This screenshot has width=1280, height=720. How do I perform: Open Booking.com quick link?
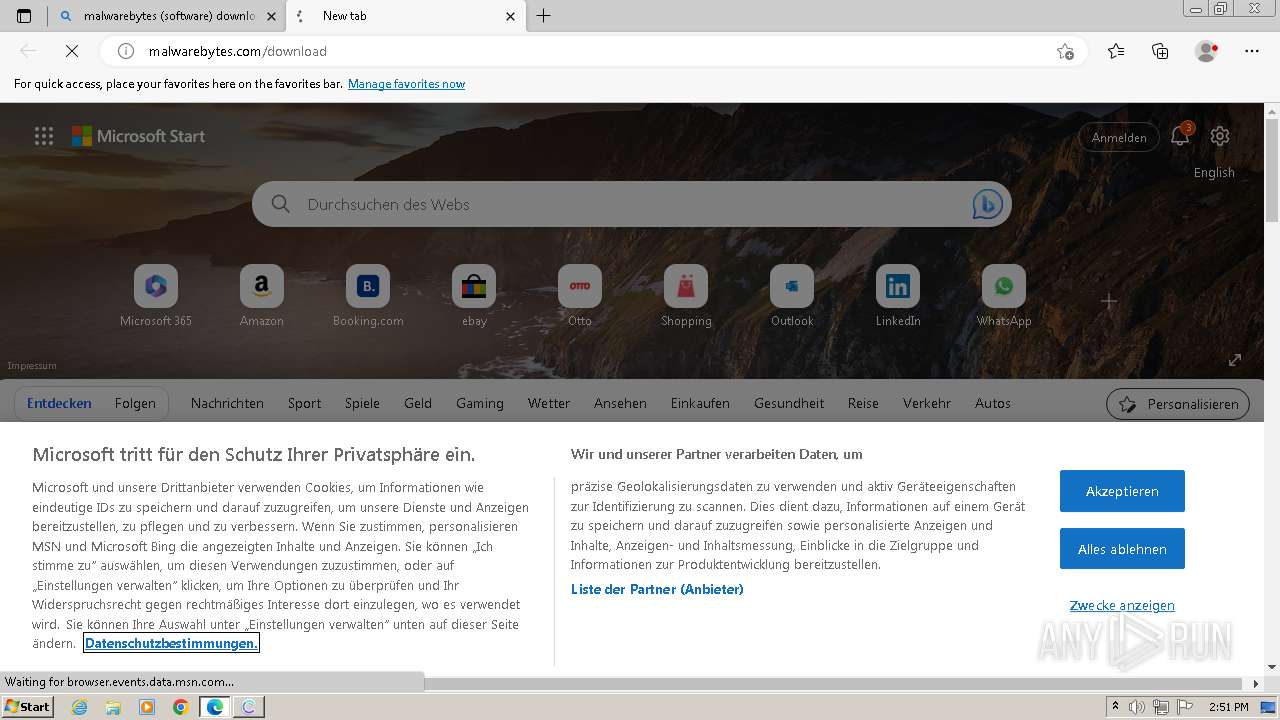(368, 296)
